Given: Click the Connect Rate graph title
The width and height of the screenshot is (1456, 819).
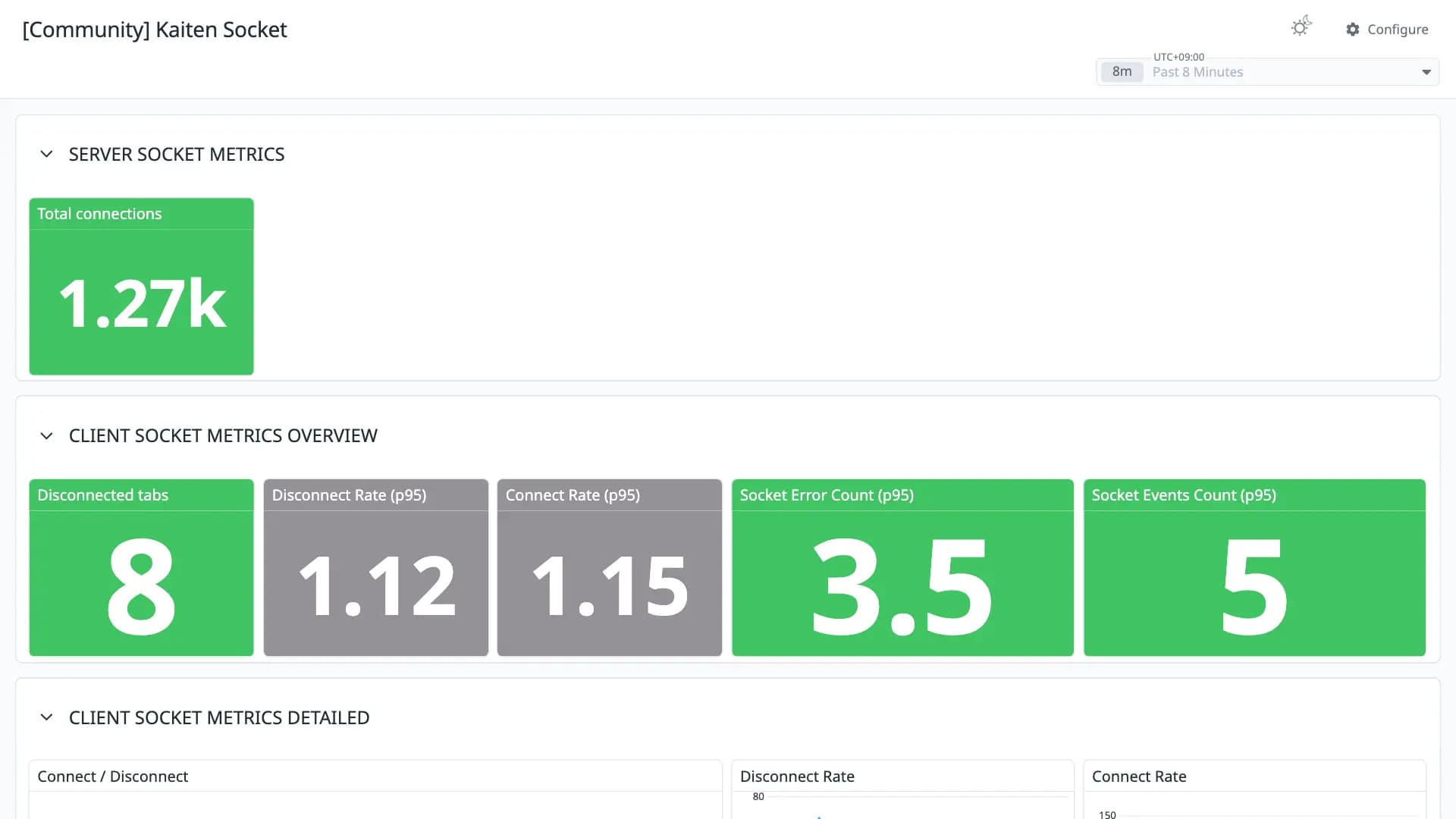Looking at the screenshot, I should (x=1139, y=777).
